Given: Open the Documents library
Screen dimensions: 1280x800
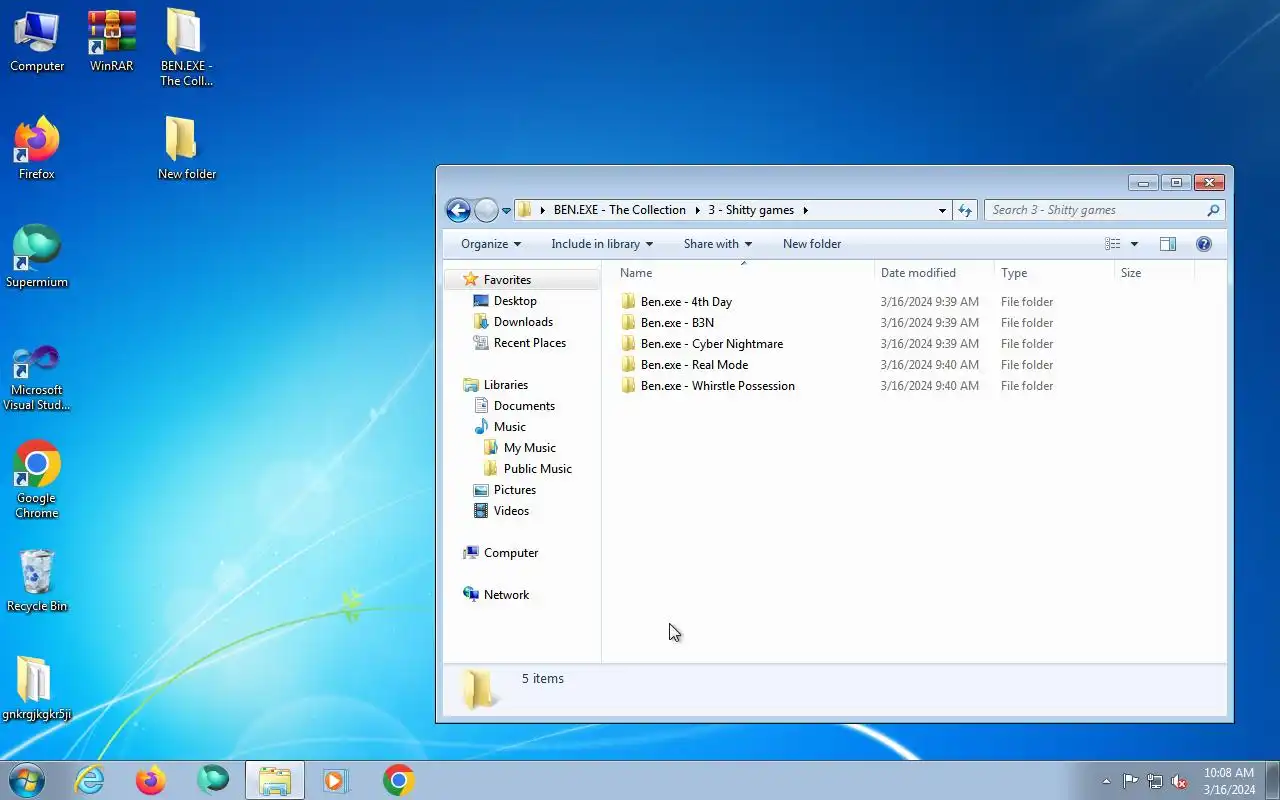Looking at the screenshot, I should point(524,406).
